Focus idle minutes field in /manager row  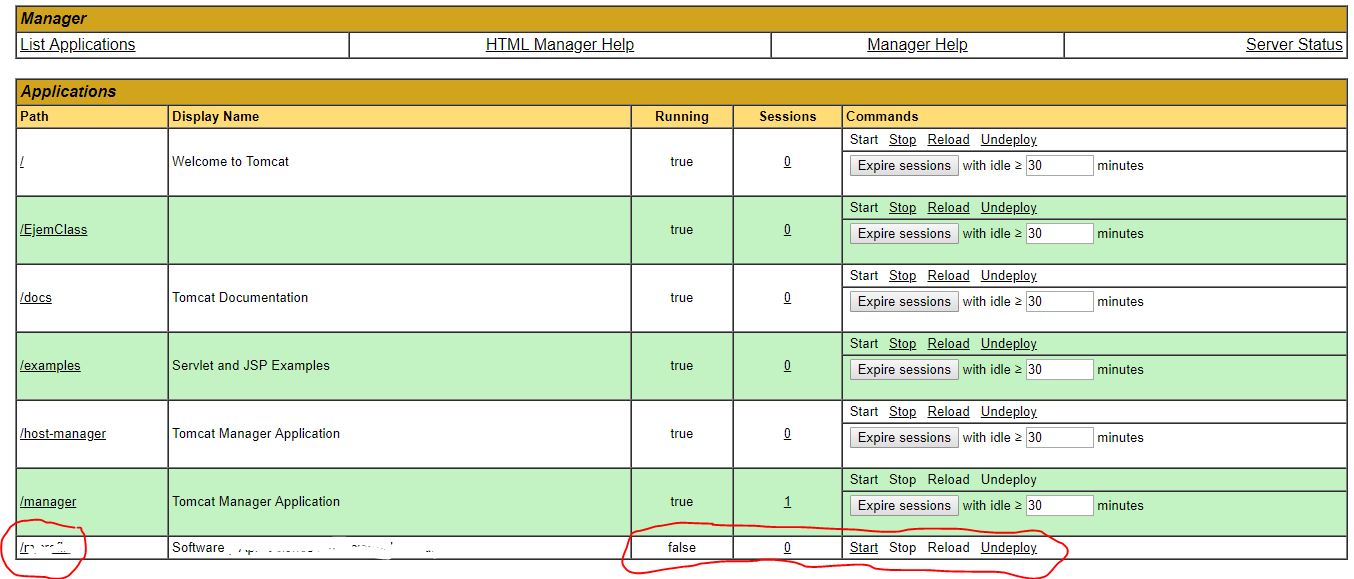(1059, 506)
